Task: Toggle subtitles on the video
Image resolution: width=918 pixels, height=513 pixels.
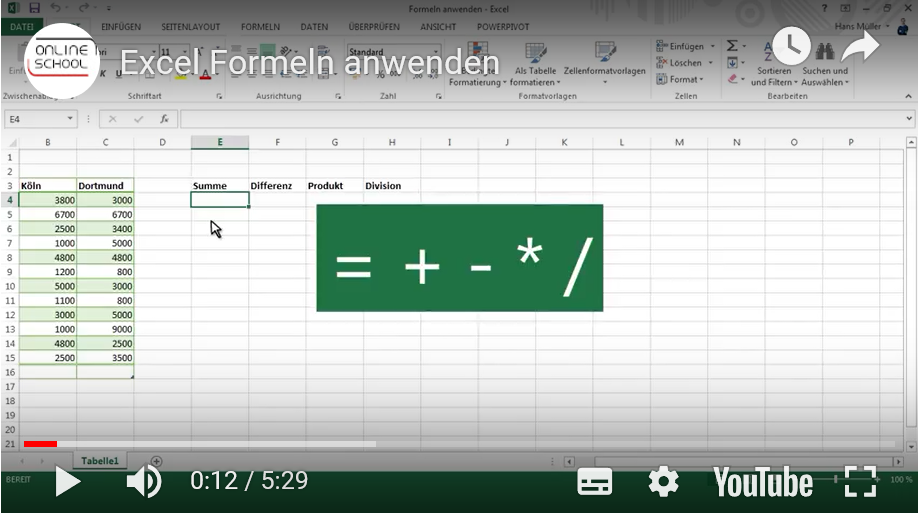Action: point(594,483)
